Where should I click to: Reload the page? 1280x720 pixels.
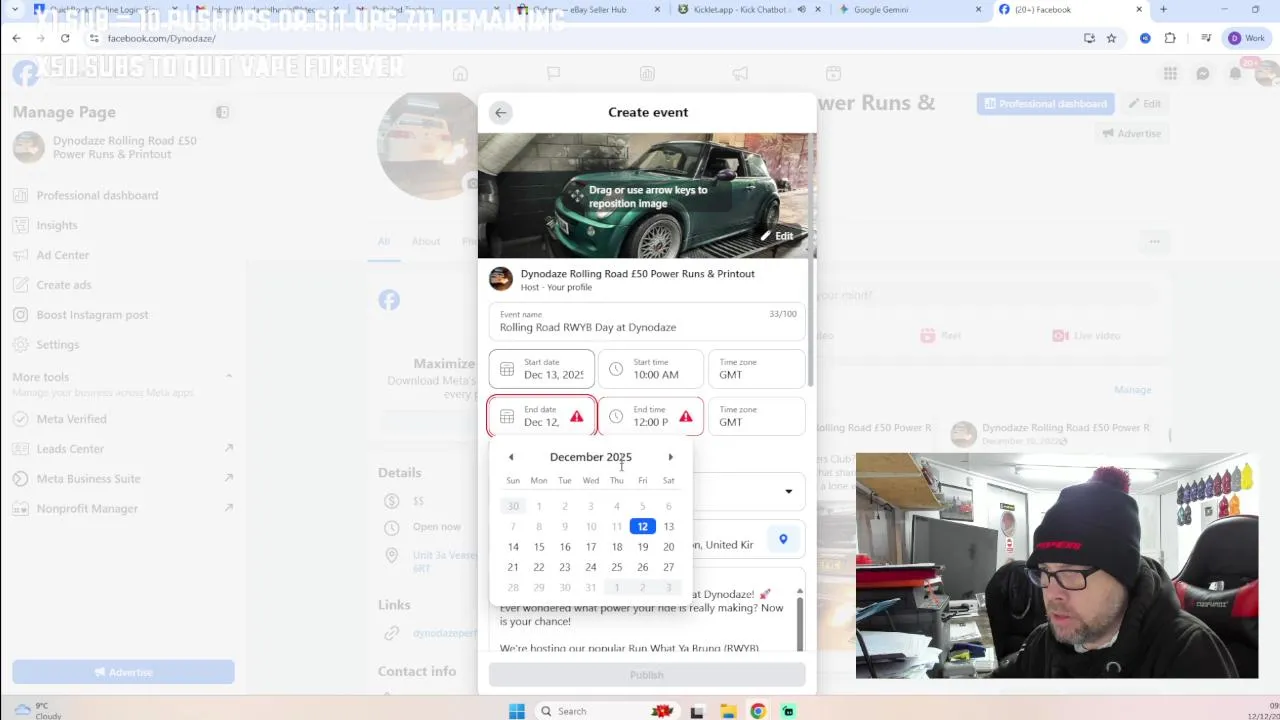[x=65, y=38]
